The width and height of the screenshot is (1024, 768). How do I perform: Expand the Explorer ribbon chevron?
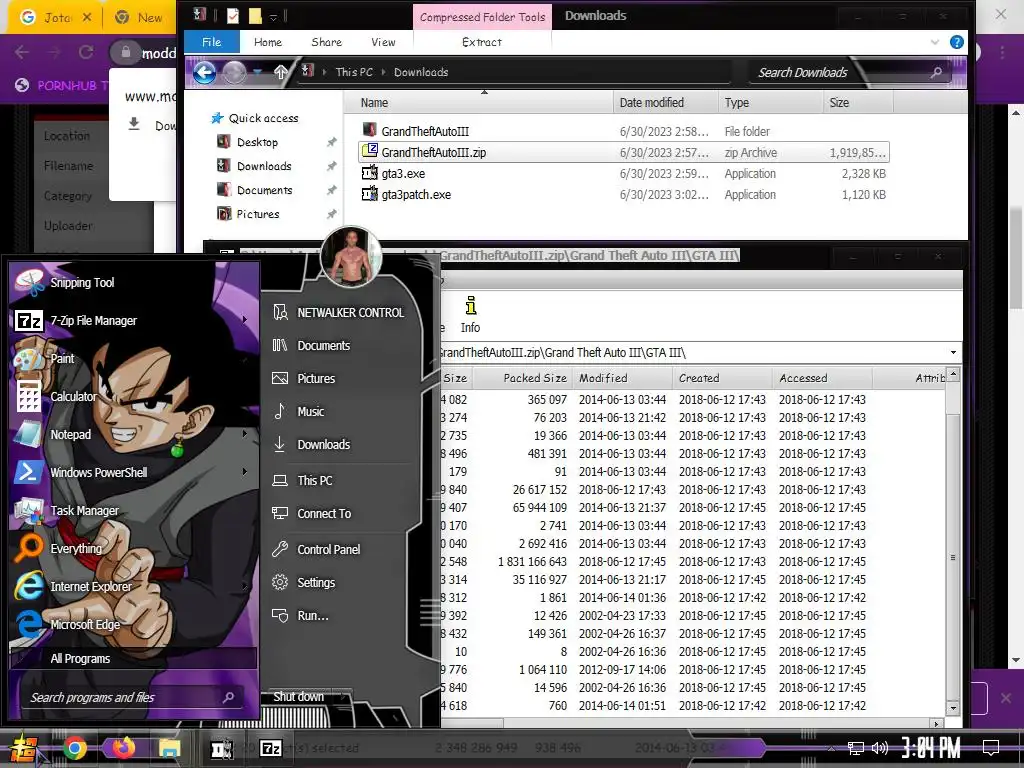[935, 42]
